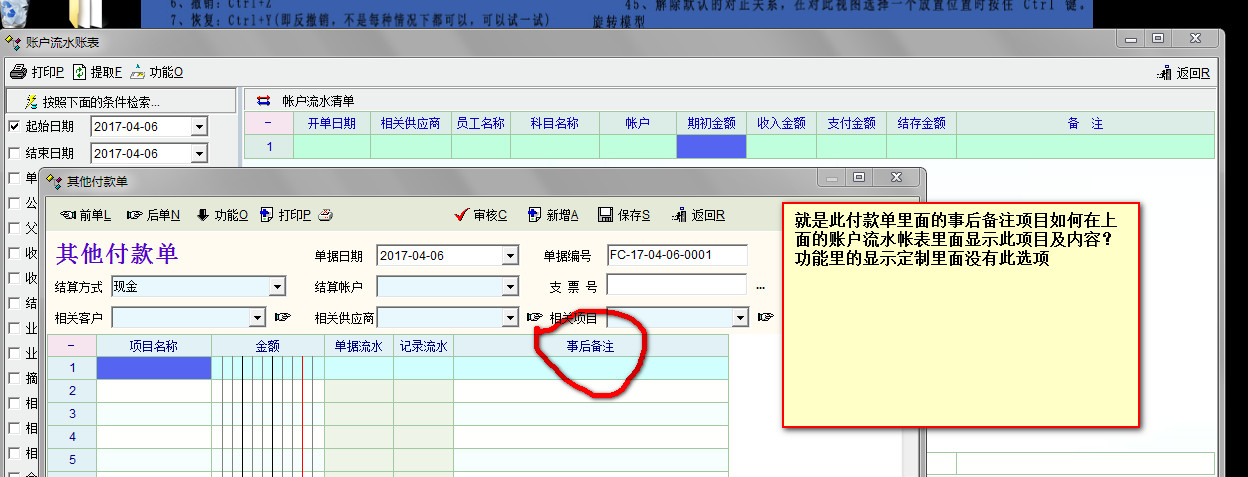Expand the 结算方式 dropdown showing 现金
This screenshot has height=477, width=1248.
coord(278,287)
